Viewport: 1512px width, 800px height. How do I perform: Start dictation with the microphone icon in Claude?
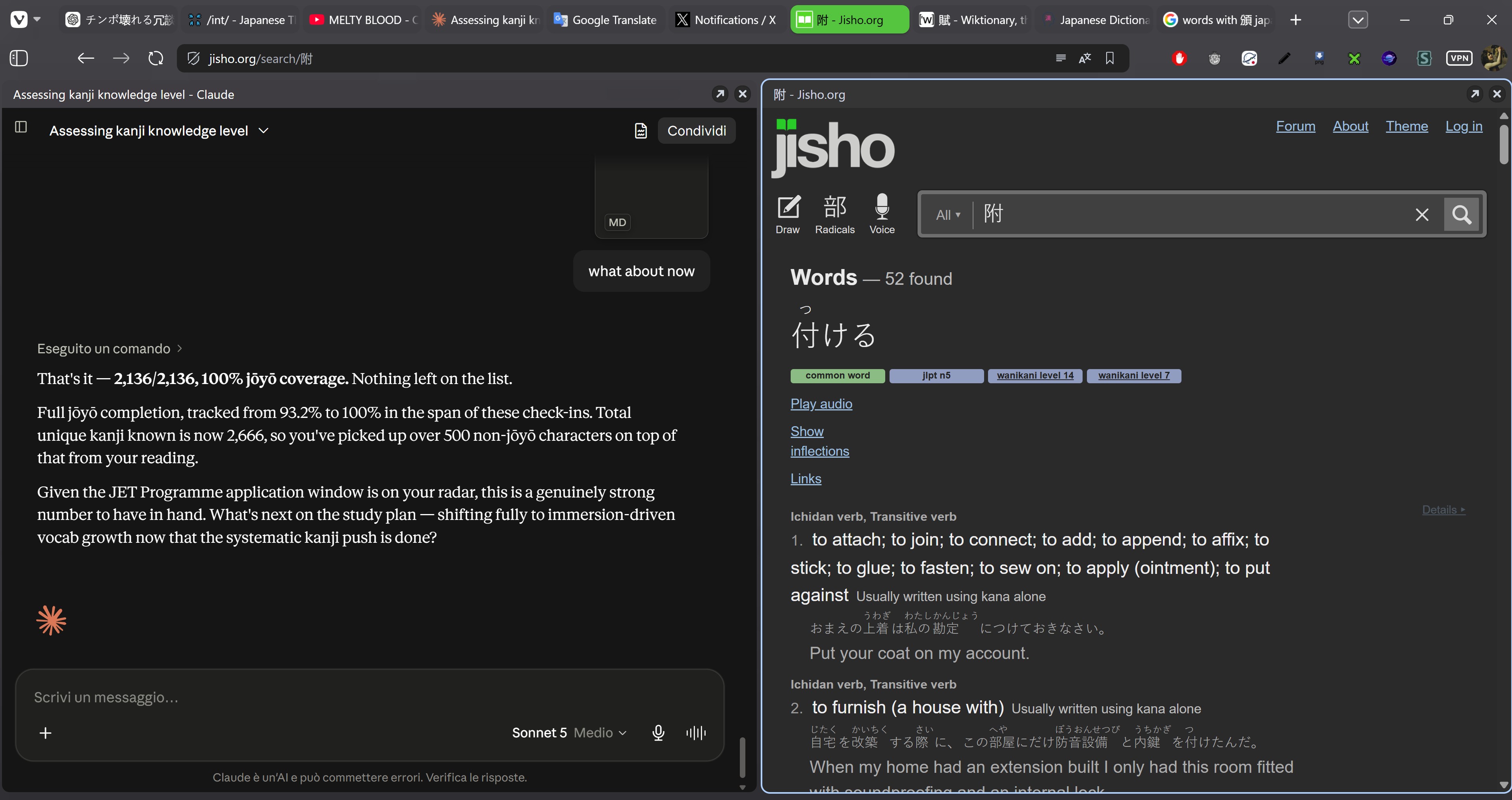coord(658,733)
